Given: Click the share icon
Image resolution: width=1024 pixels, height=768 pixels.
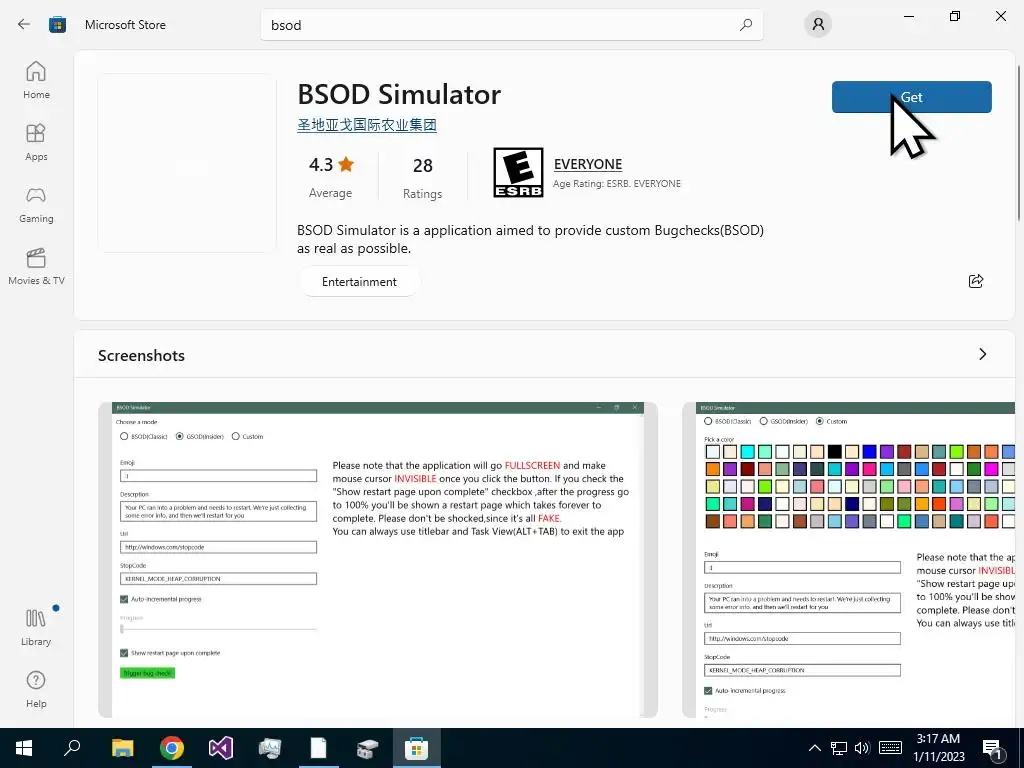Looking at the screenshot, I should pyautogui.click(x=976, y=281).
